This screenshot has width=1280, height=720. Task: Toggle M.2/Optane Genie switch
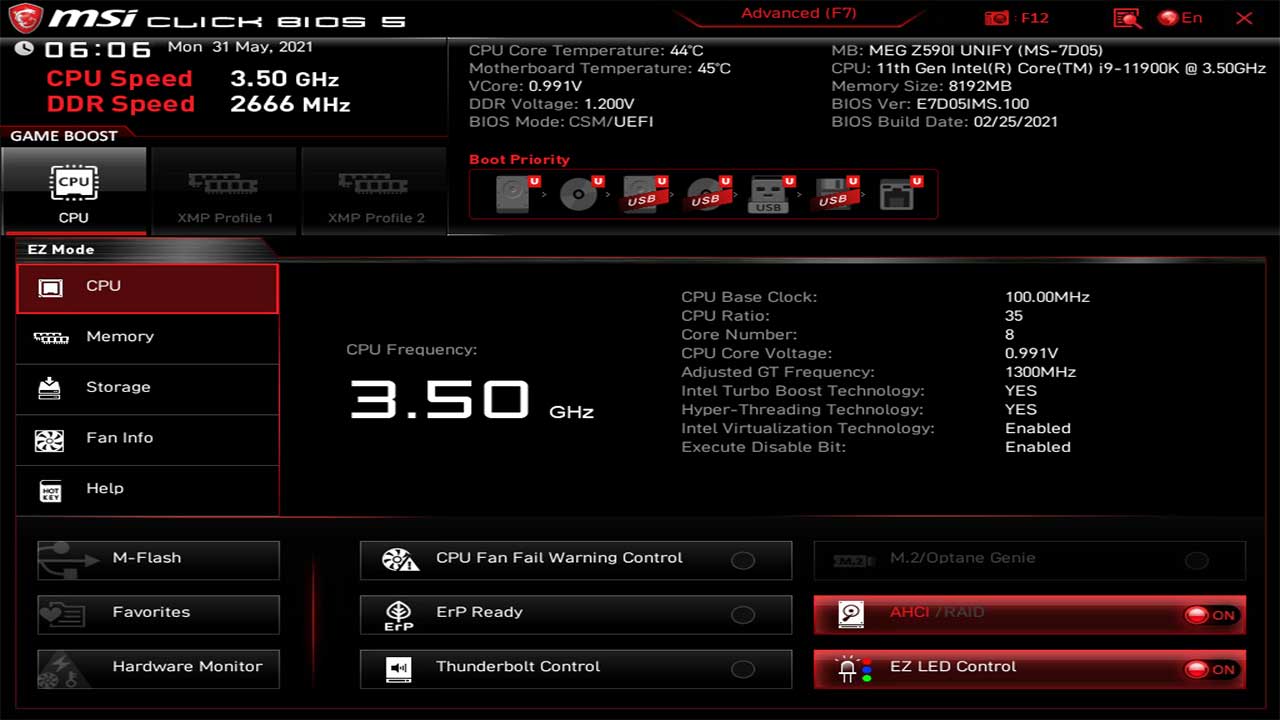pos(1196,561)
